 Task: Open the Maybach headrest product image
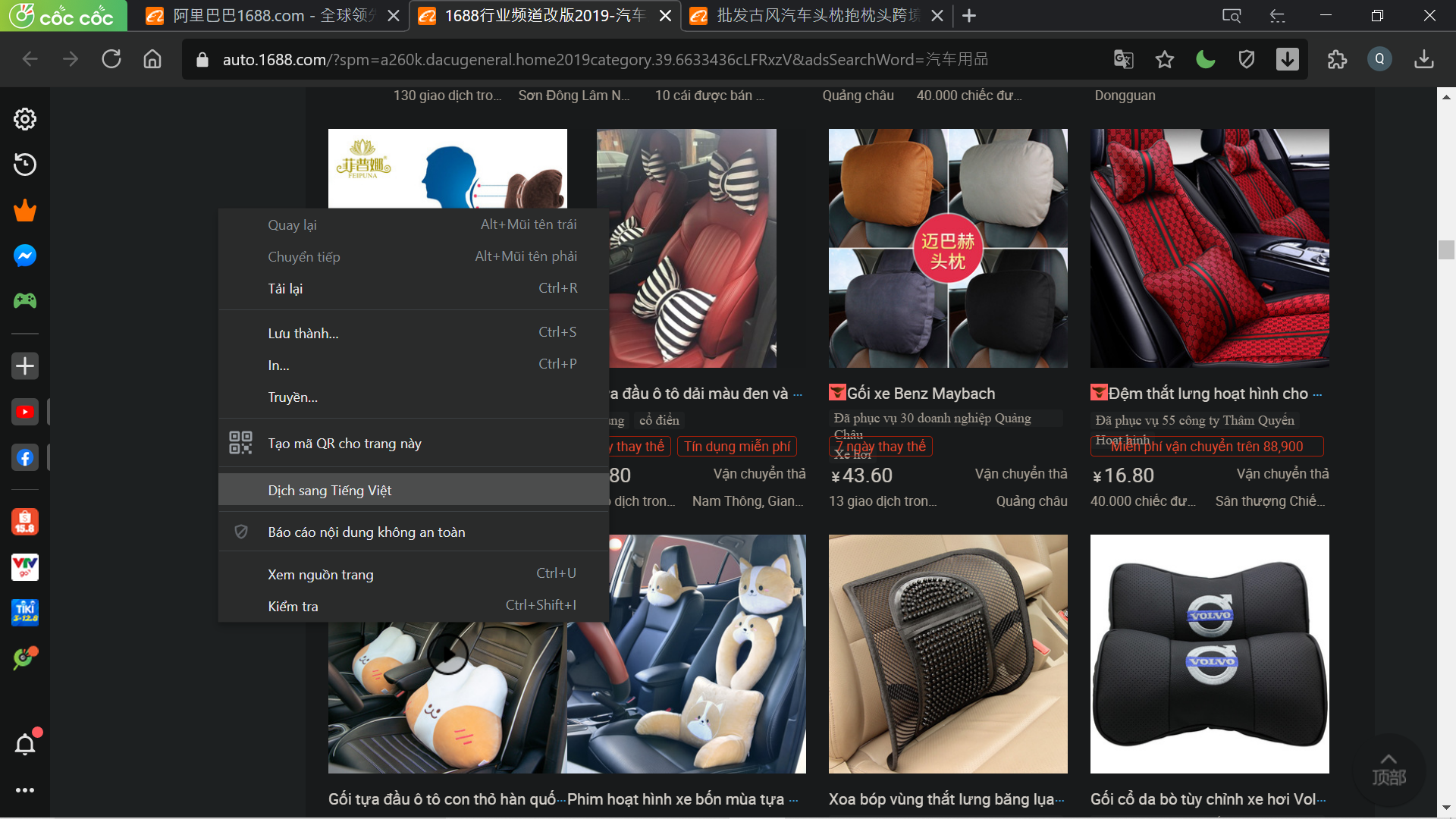(x=948, y=248)
